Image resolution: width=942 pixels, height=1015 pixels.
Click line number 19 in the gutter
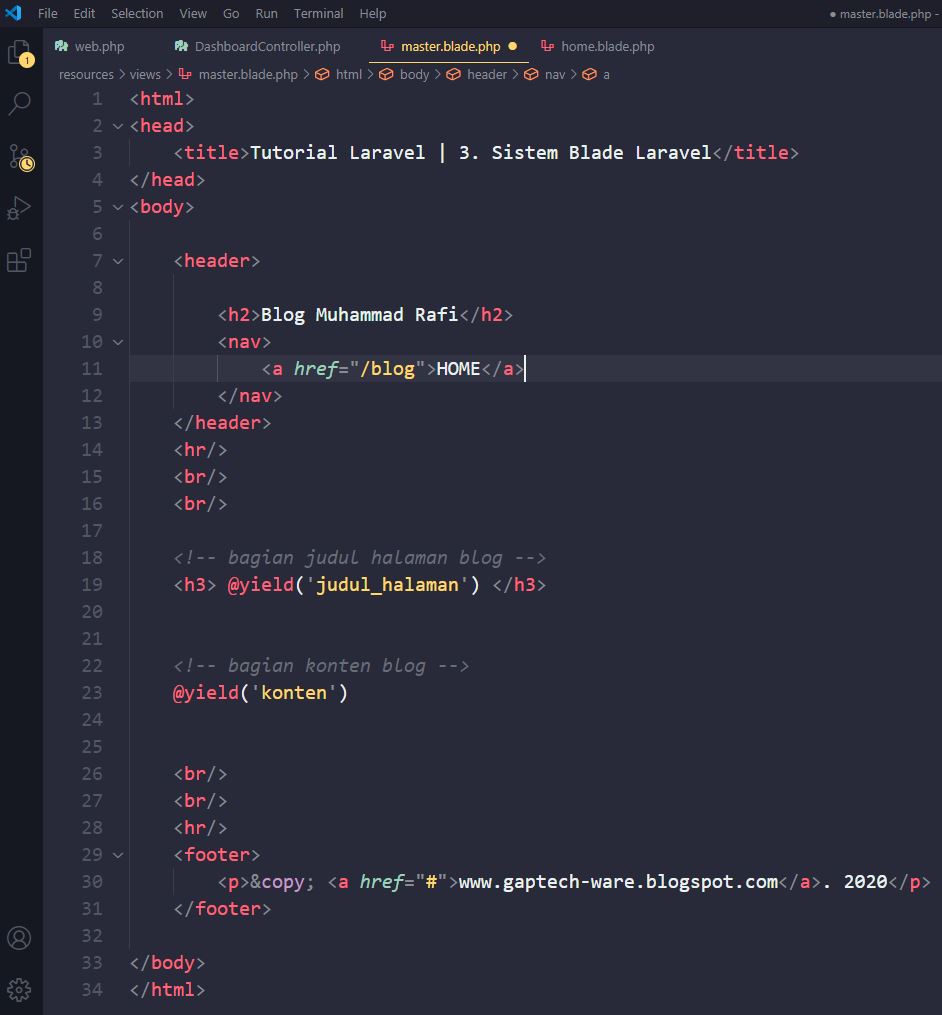91,584
